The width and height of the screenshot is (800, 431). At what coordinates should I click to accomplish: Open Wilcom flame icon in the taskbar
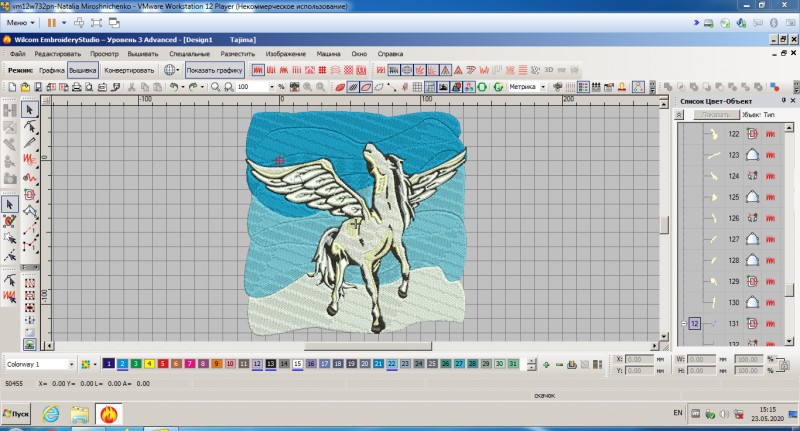point(108,414)
